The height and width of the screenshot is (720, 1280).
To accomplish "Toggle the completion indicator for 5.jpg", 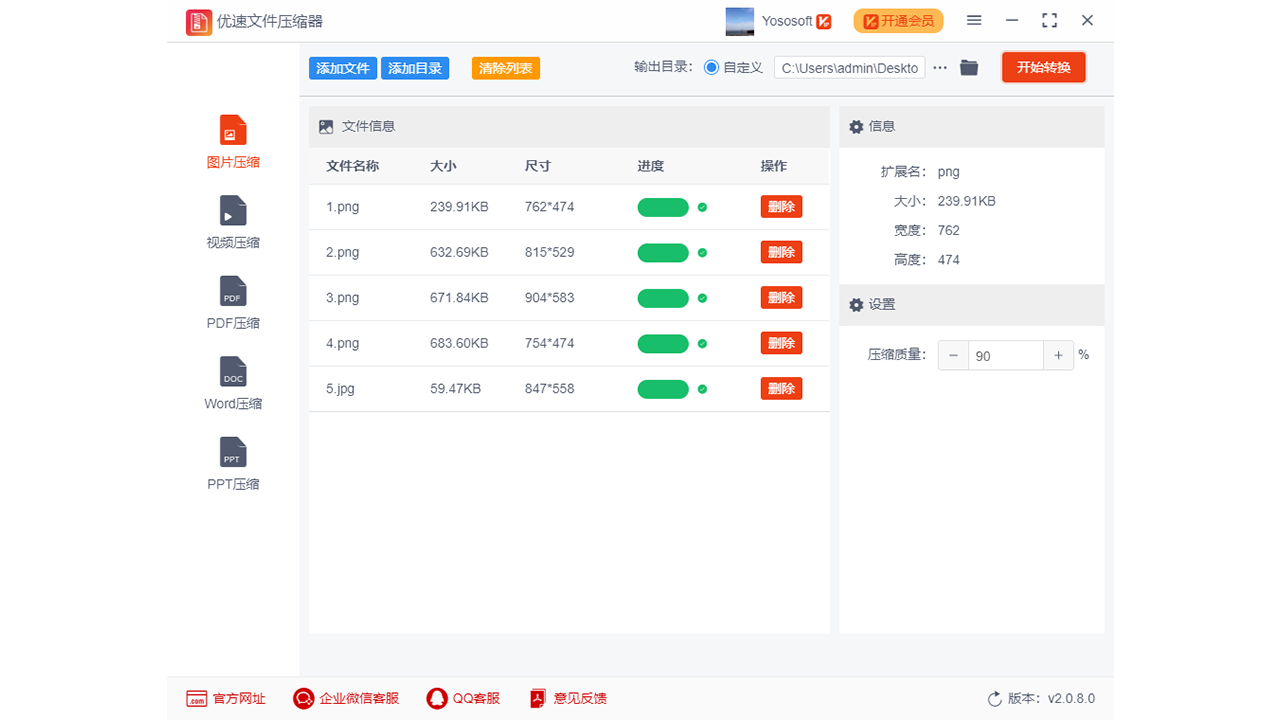I will 701,388.
